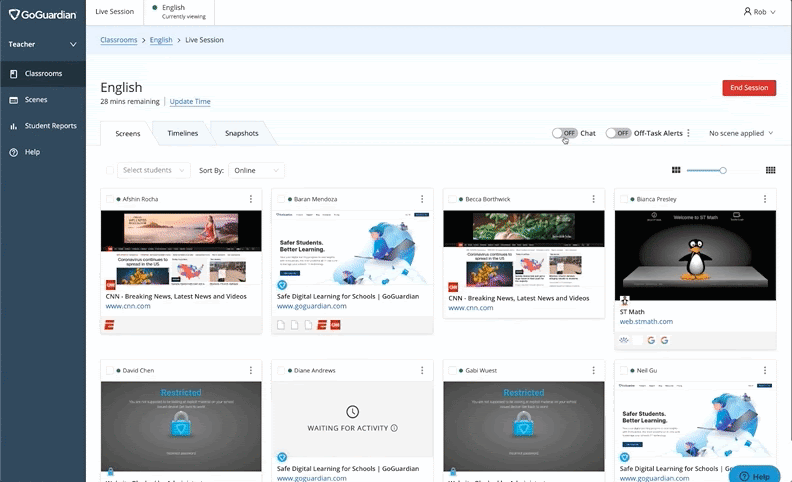Viewport: 792px width, 482px height.
Task: Open the No scene applied dropdown
Action: tap(741, 133)
